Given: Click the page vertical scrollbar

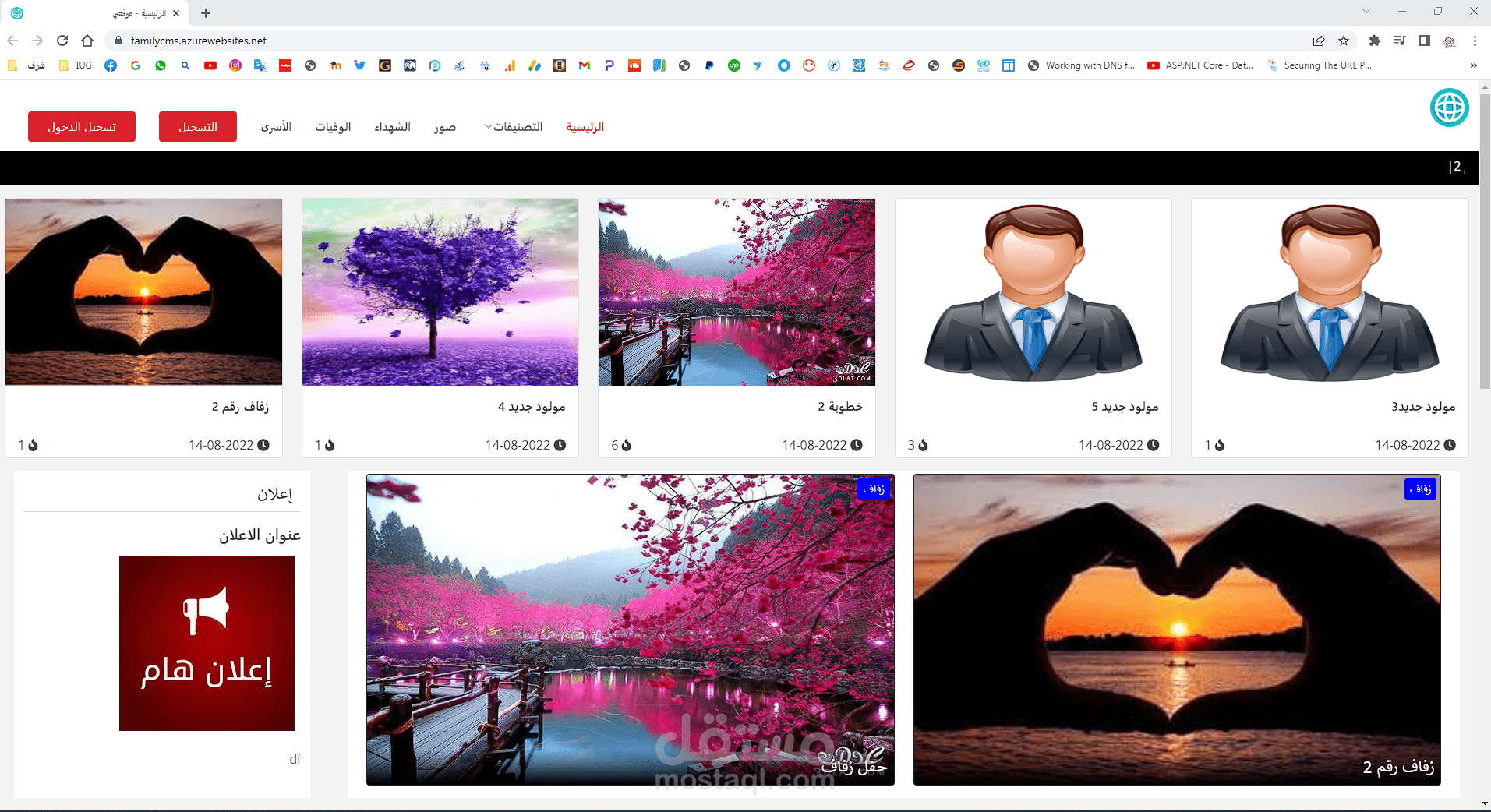Looking at the screenshot, I should (x=1485, y=242).
